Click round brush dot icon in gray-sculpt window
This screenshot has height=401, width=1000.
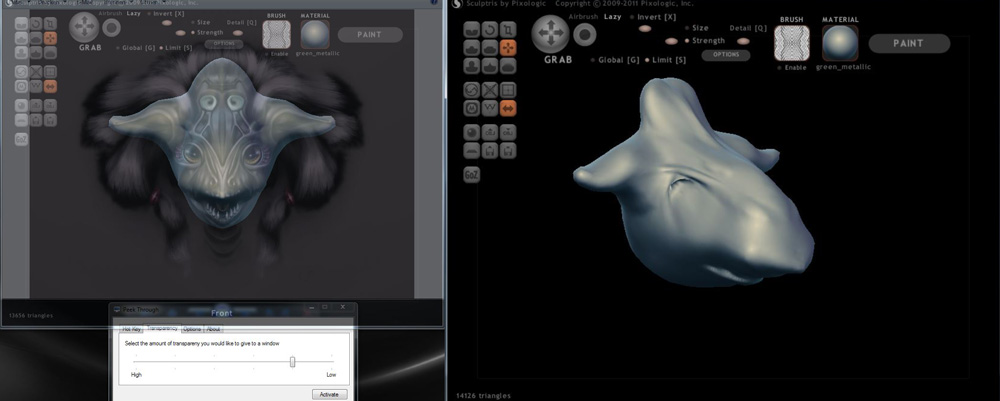click(x=585, y=34)
